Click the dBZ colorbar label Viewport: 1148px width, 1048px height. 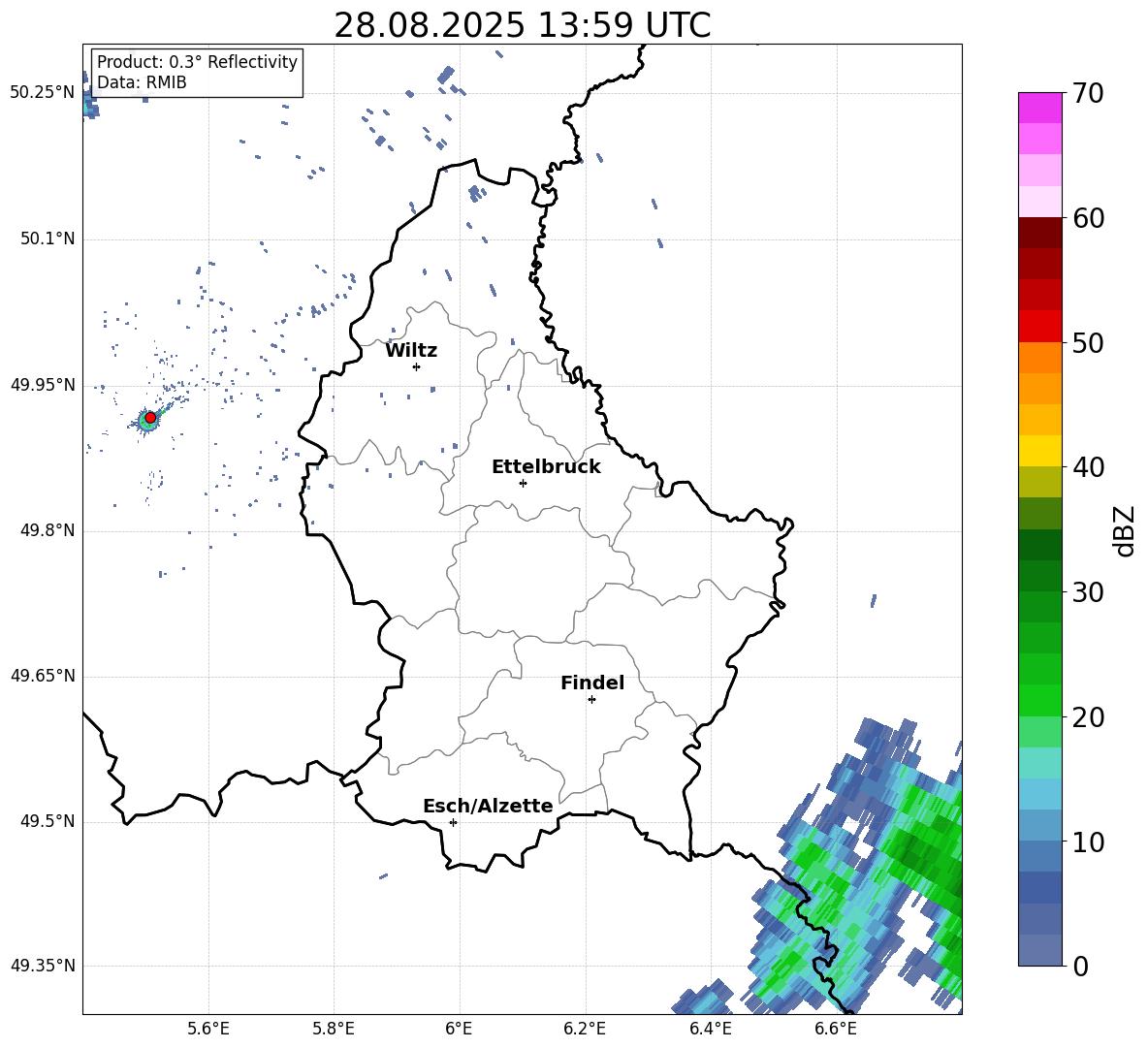pyautogui.click(x=1125, y=530)
